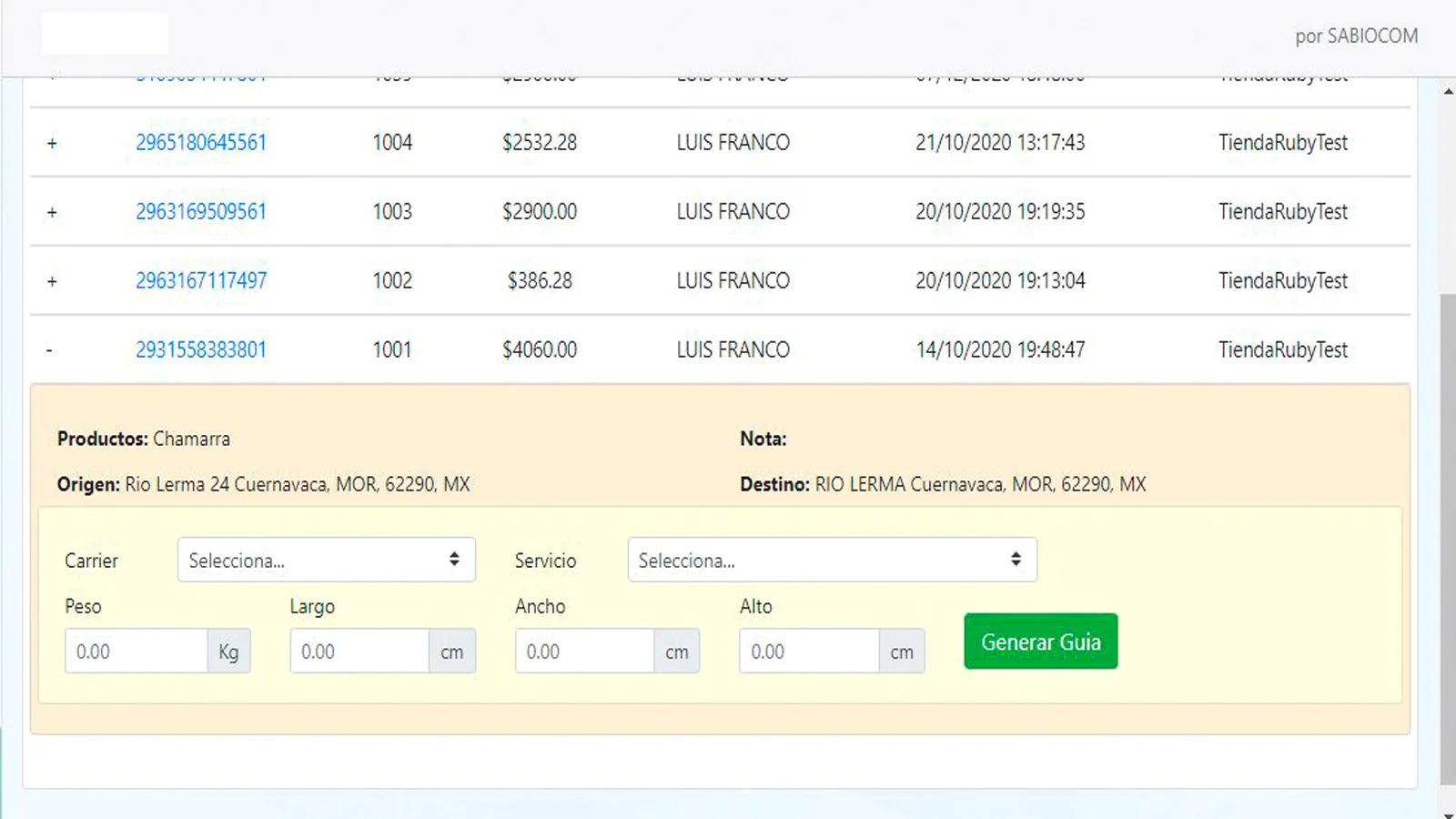Select TiendaRubyTest in row 1004
1456x819 pixels.
point(1283,143)
